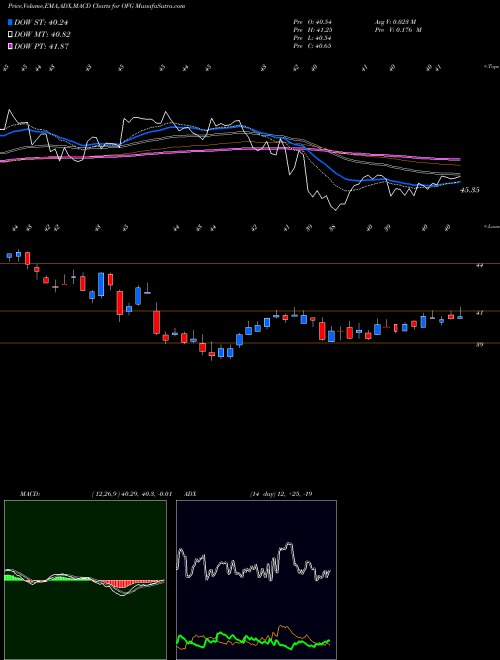Select the DOW MT: 40.82 label
Image resolution: width=500 pixels, height=660 pixels.
pyautogui.click(x=42, y=35)
